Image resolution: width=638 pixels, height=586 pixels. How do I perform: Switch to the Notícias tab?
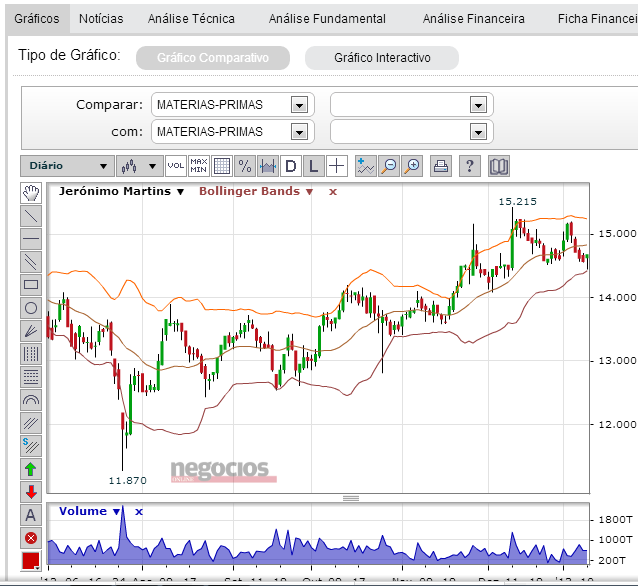coord(101,18)
